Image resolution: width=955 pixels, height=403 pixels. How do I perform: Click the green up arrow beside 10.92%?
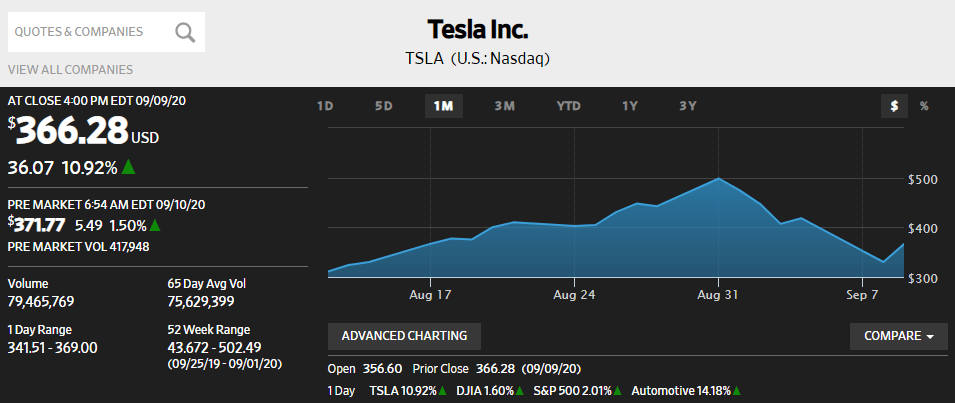[129, 167]
